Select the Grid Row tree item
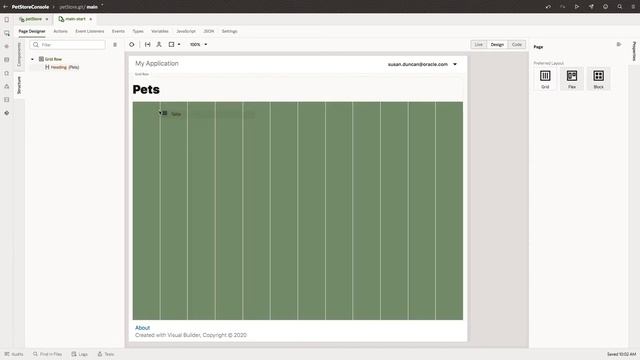 coord(50,59)
